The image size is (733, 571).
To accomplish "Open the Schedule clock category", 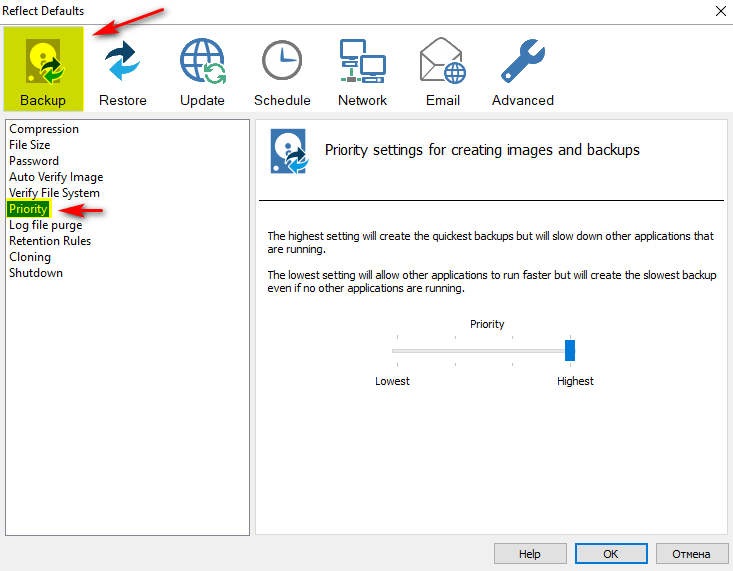I will click(x=282, y=72).
